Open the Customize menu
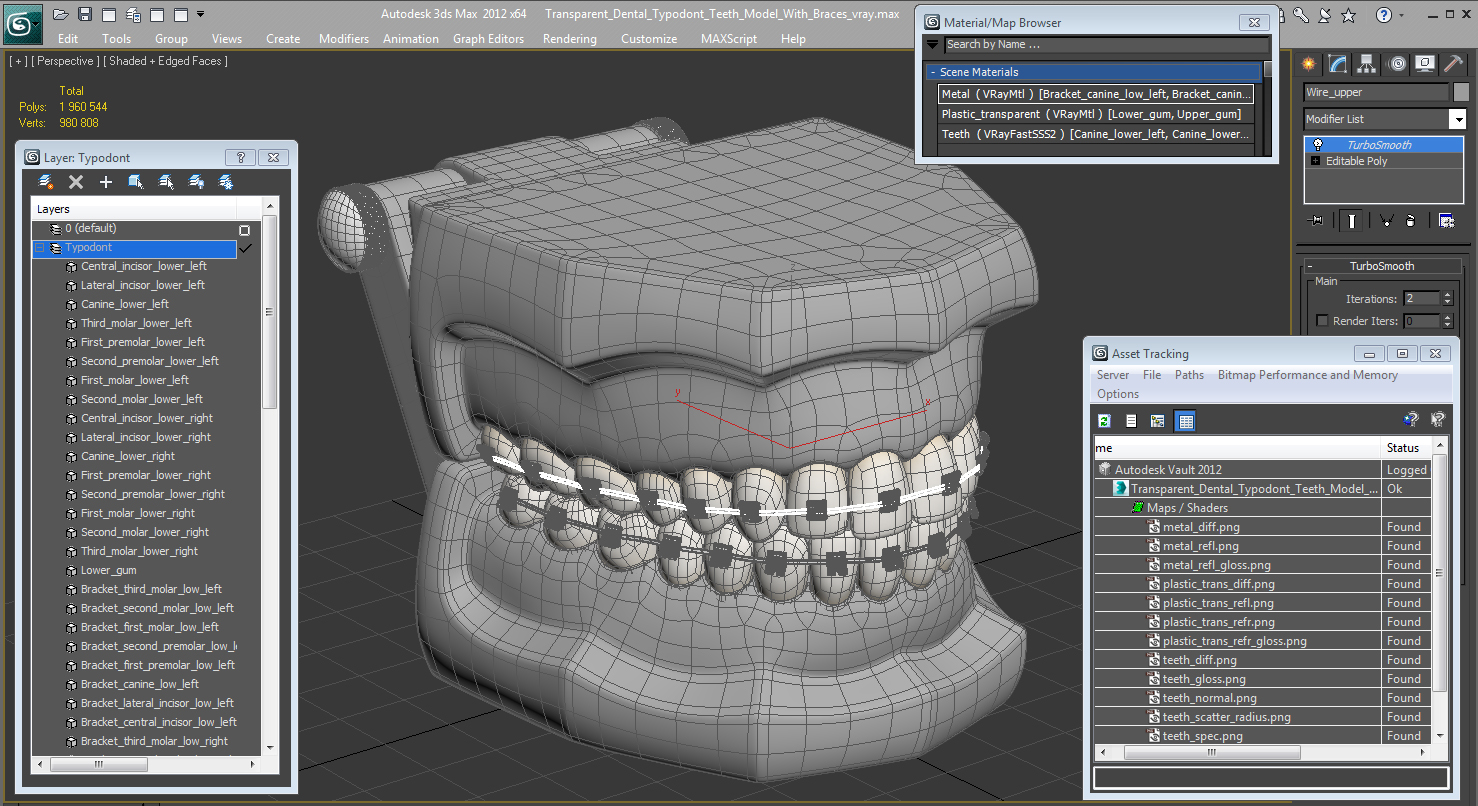This screenshot has width=1478, height=806. tap(649, 39)
